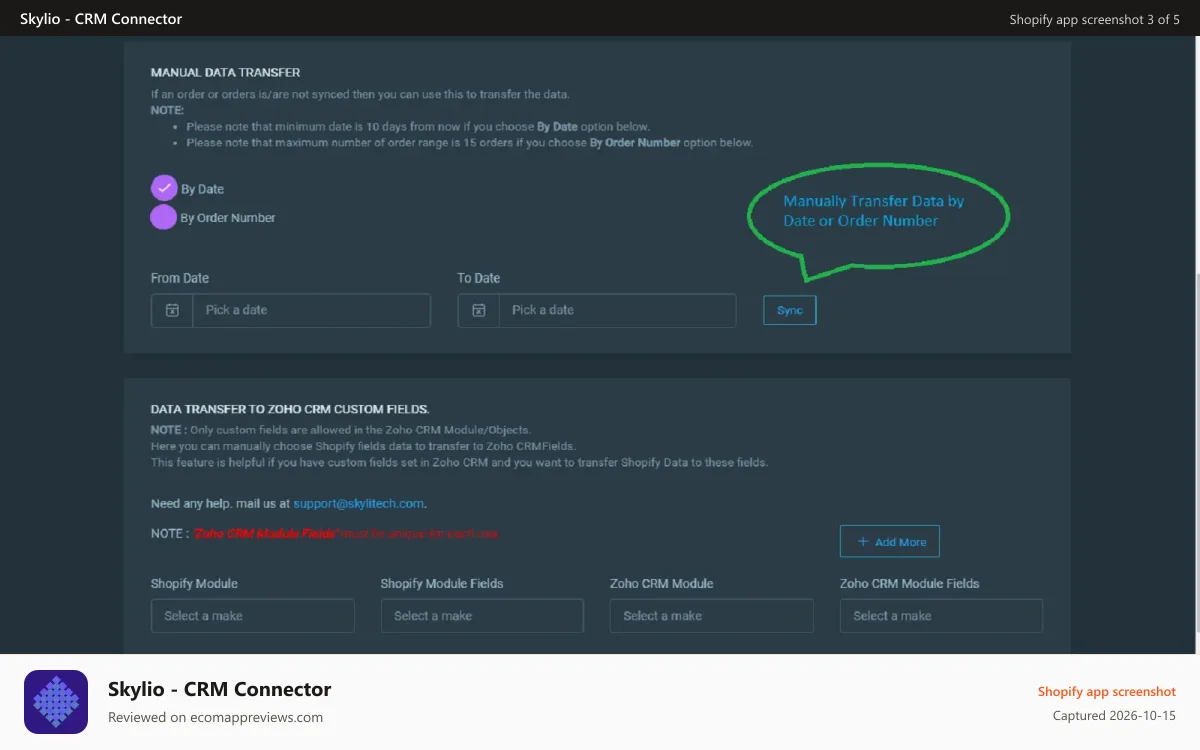Image resolution: width=1200 pixels, height=750 pixels.
Task: Click the To Date 'Pick a date' field
Action: (617, 310)
